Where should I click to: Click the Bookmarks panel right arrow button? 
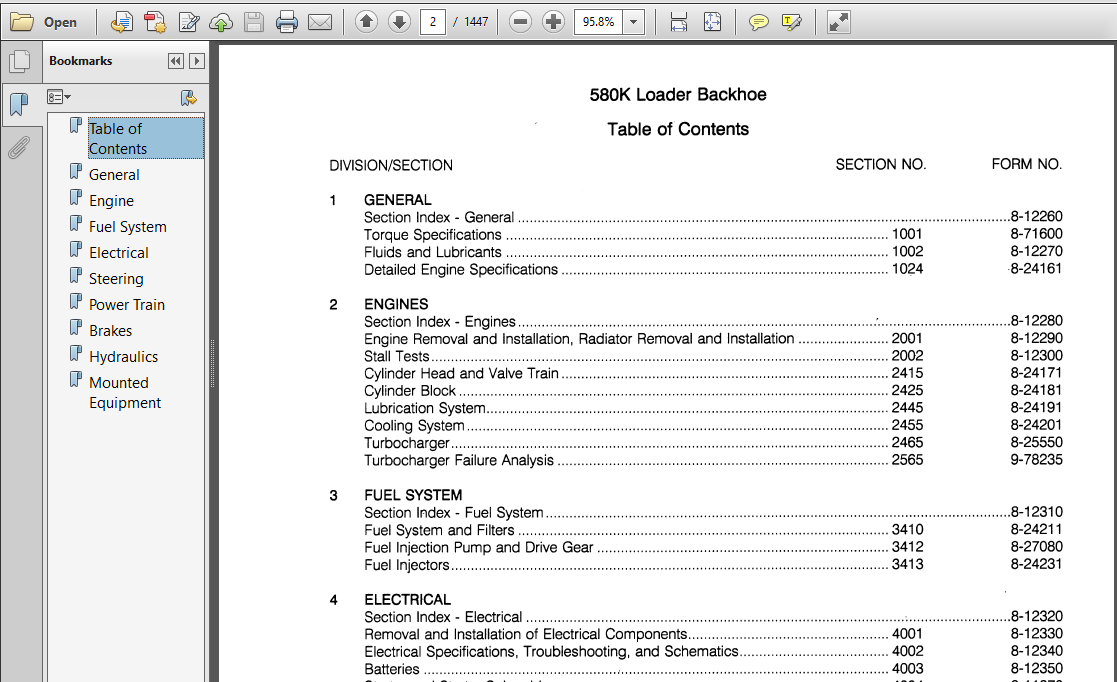[x=197, y=61]
